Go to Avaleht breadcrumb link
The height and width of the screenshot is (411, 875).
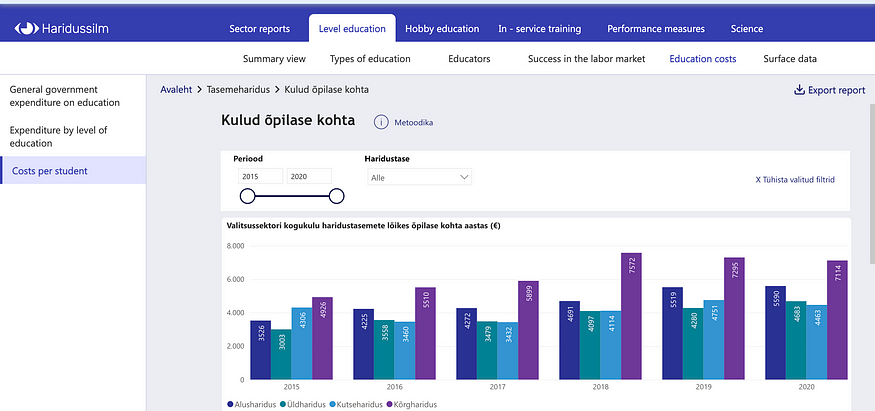(176, 89)
